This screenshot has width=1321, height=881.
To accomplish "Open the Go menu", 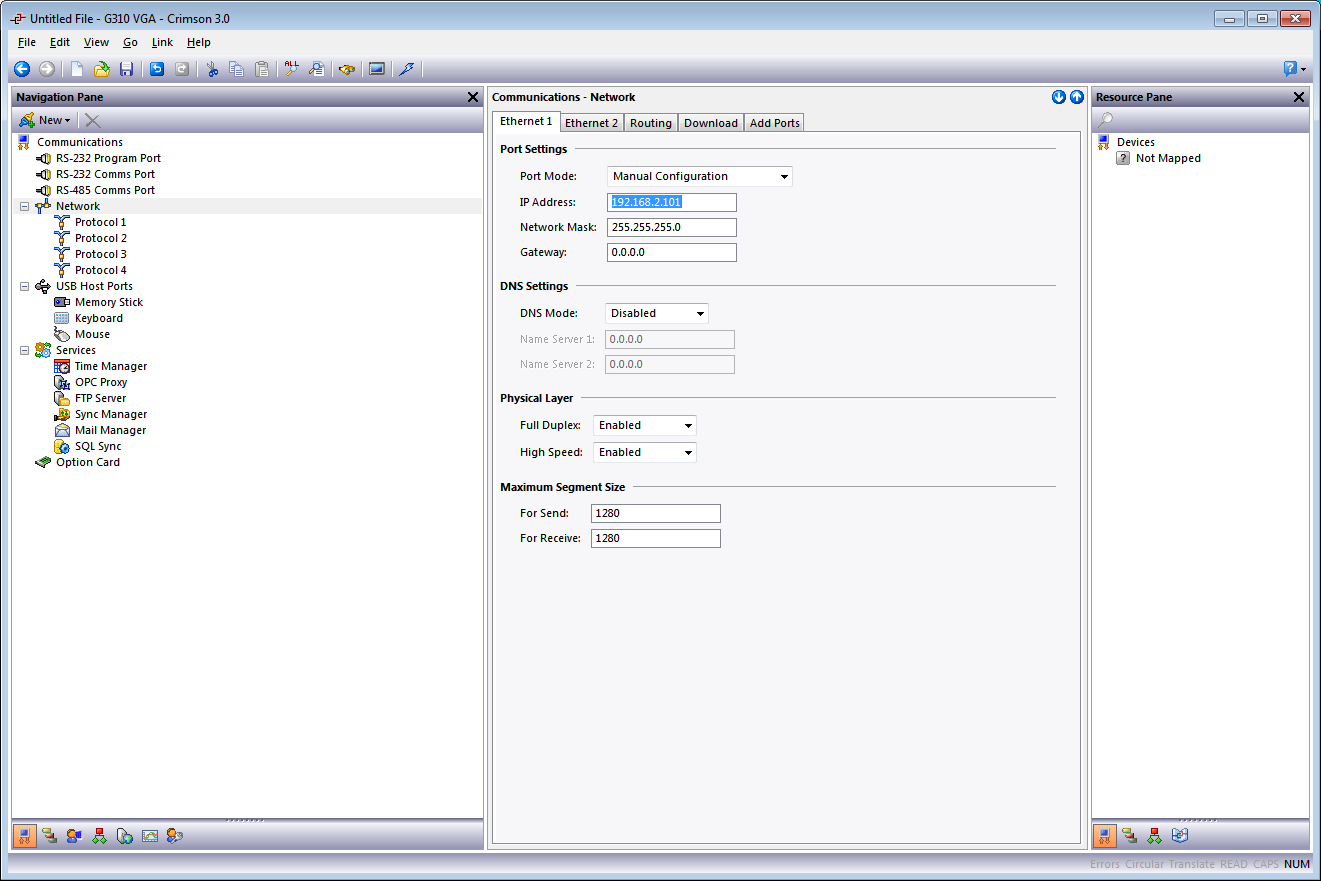I will pyautogui.click(x=130, y=42).
